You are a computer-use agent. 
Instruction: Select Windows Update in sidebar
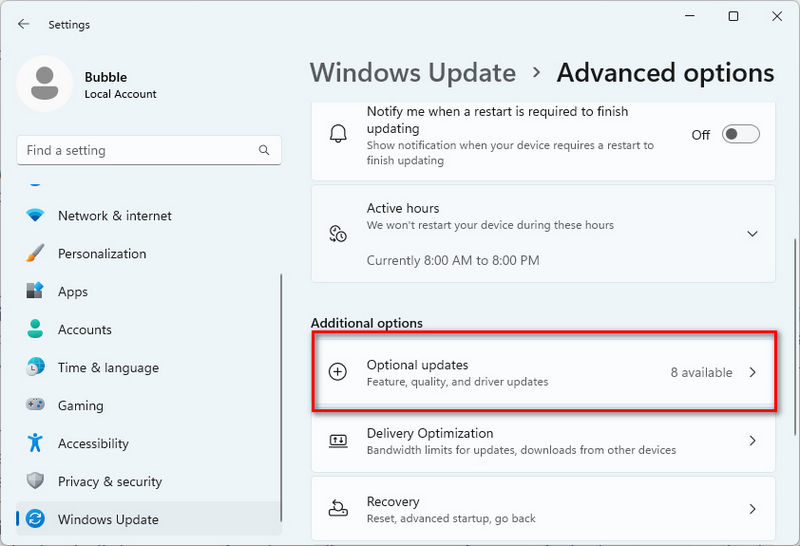[148, 519]
